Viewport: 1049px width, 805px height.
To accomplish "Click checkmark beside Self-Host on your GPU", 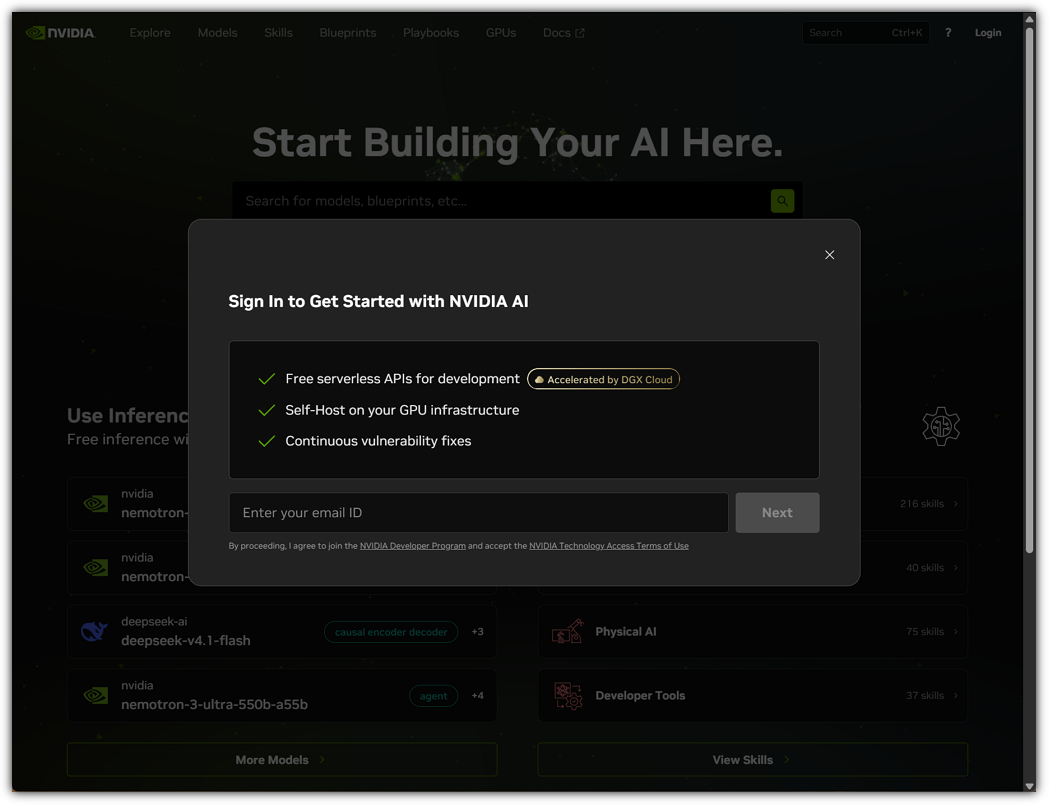I will [x=267, y=410].
